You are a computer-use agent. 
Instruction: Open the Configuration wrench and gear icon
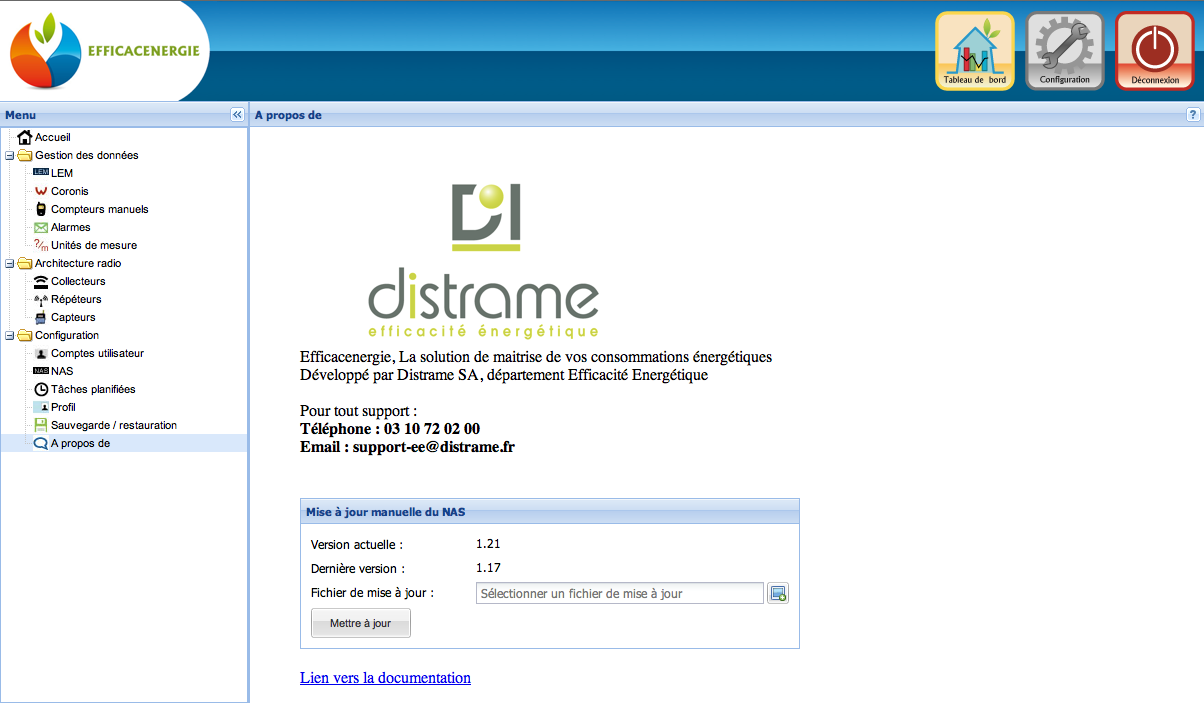click(1065, 51)
